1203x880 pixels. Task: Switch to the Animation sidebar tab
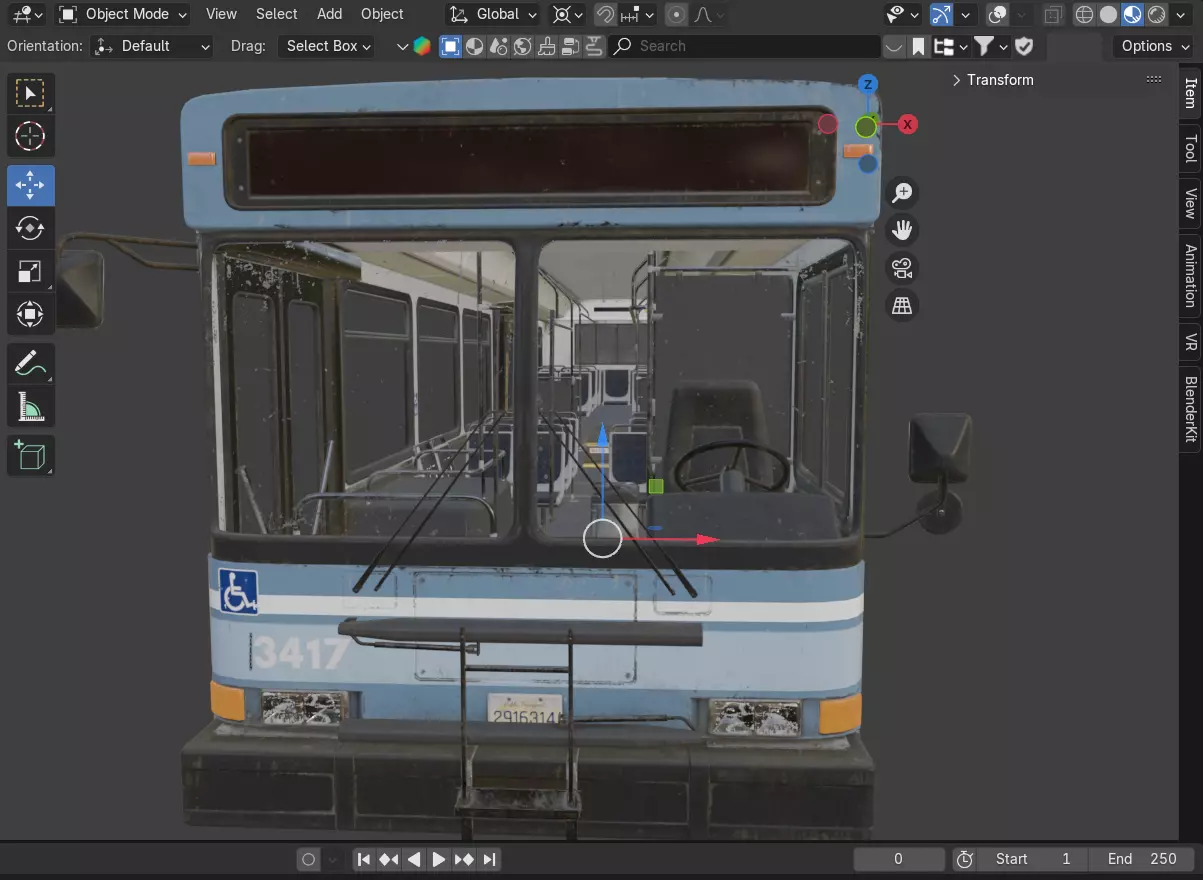tap(1190, 275)
